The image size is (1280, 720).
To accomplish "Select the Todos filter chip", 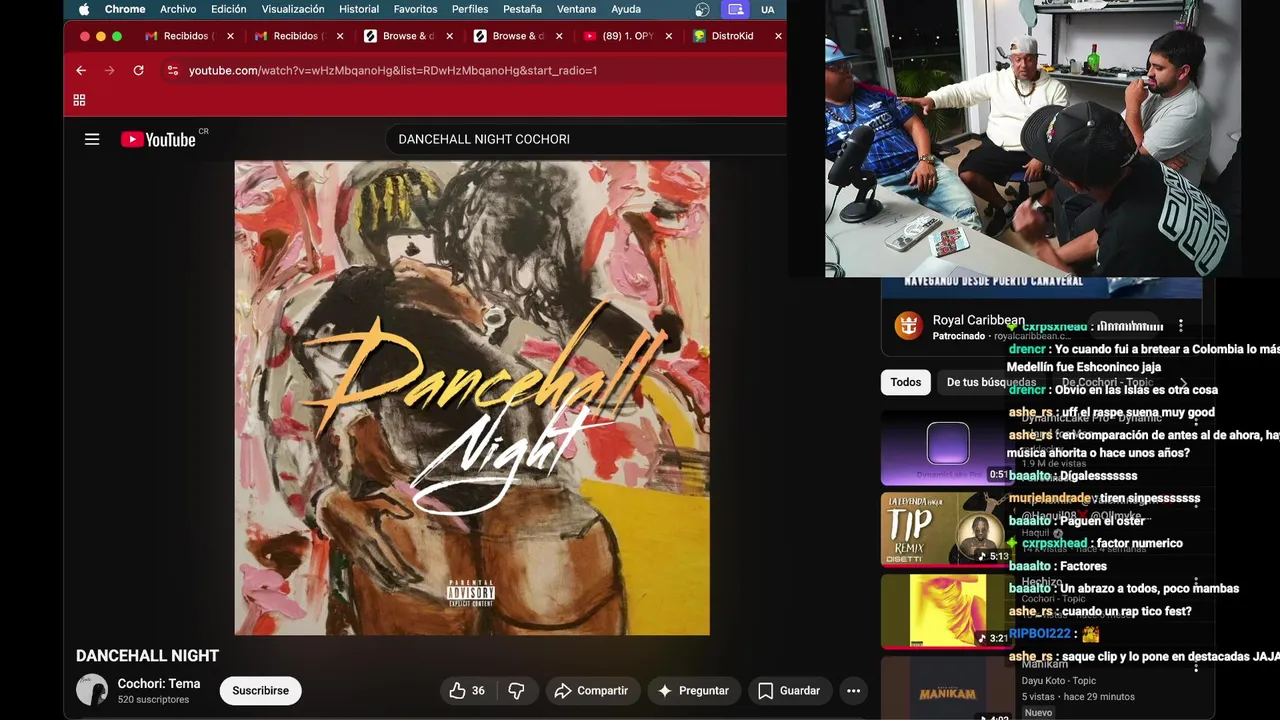I will [x=905, y=382].
